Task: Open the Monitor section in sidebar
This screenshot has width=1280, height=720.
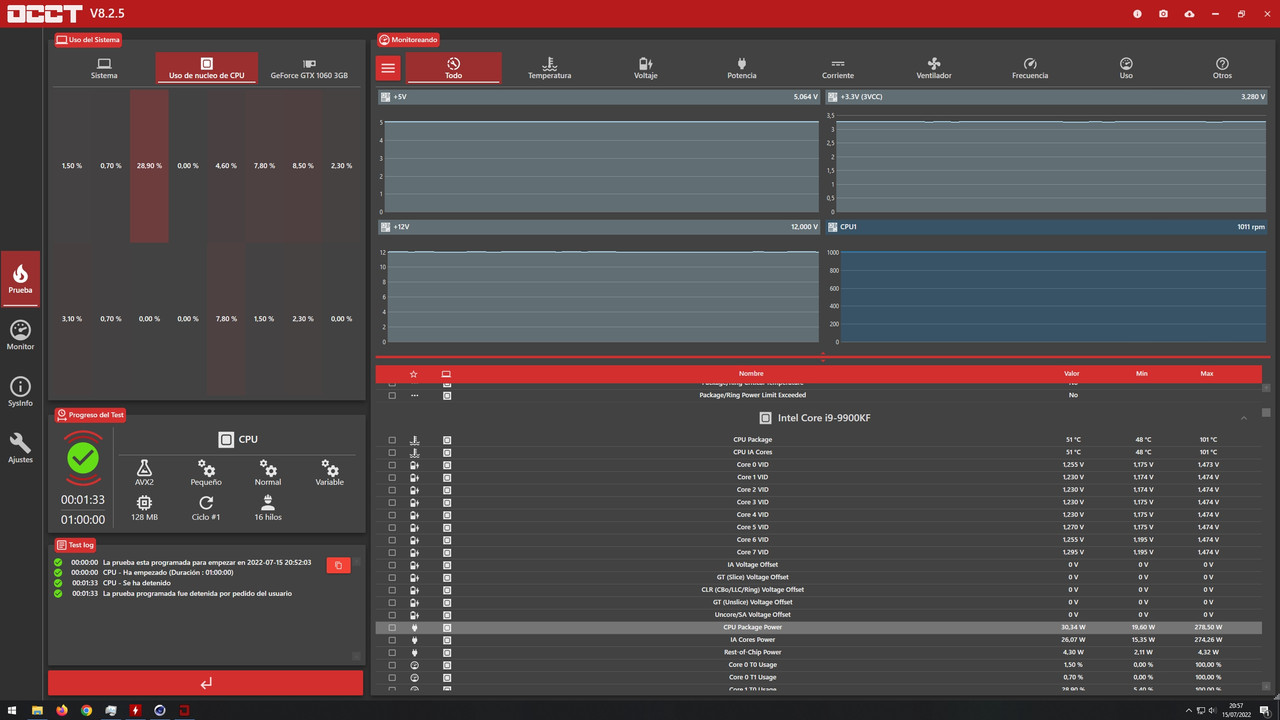Action: point(20,335)
